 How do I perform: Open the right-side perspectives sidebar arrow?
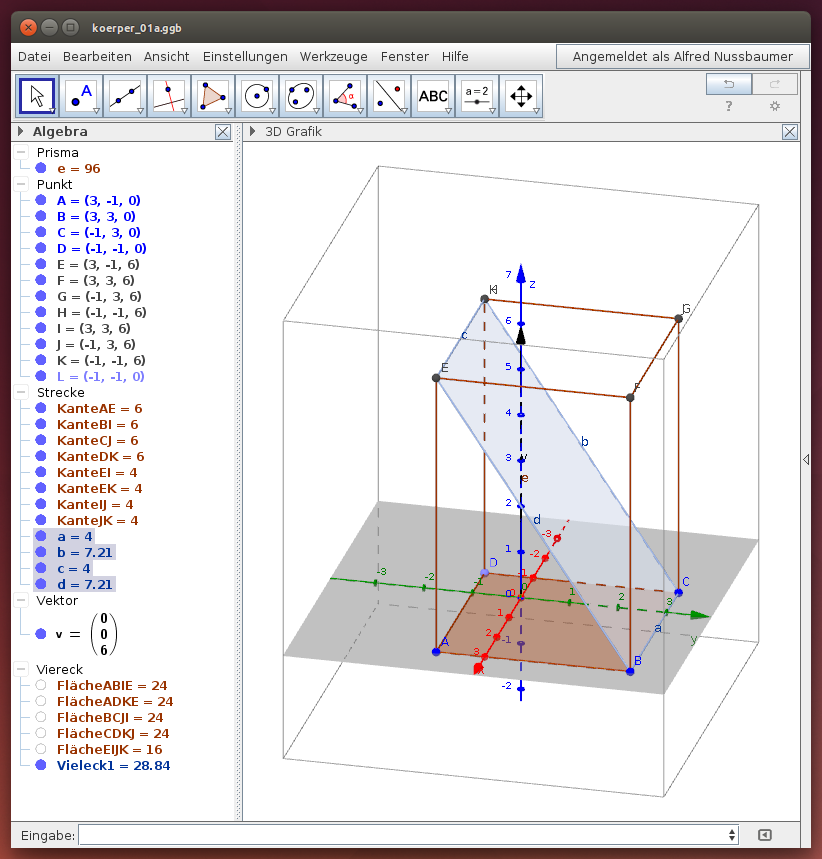[806, 459]
